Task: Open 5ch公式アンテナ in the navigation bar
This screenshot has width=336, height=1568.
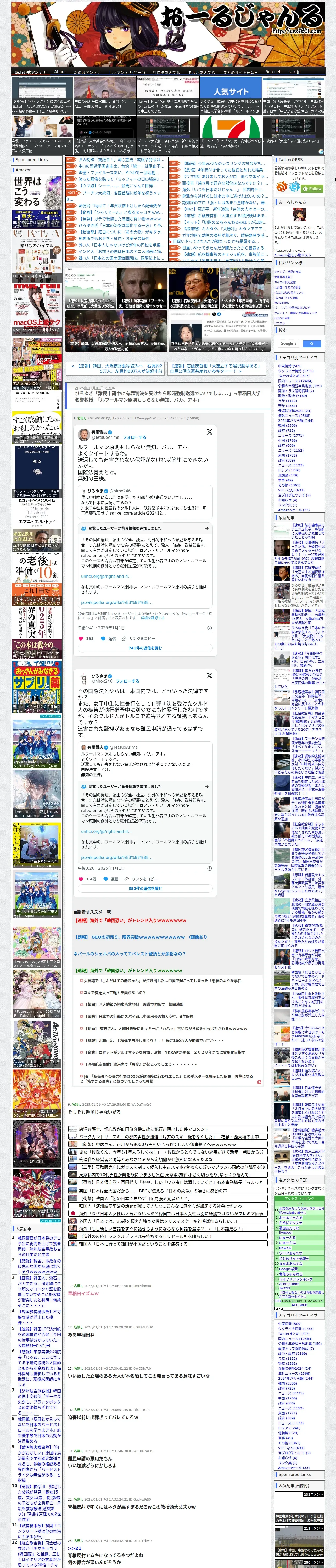Action: pos(31,72)
